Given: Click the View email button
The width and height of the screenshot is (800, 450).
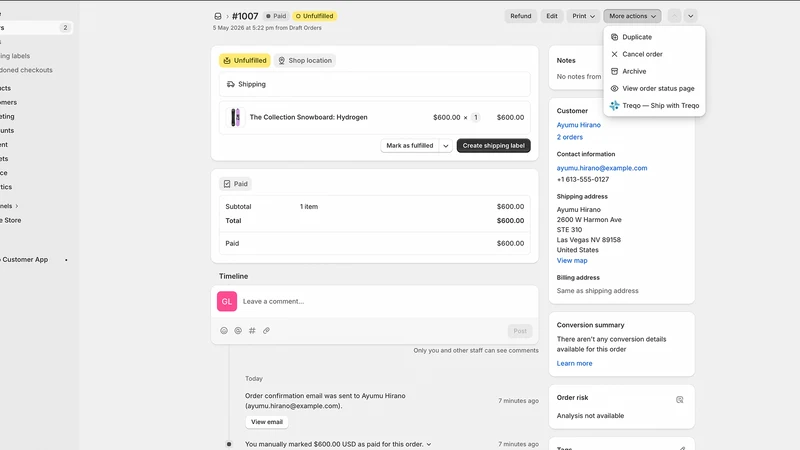Looking at the screenshot, I should (266, 422).
